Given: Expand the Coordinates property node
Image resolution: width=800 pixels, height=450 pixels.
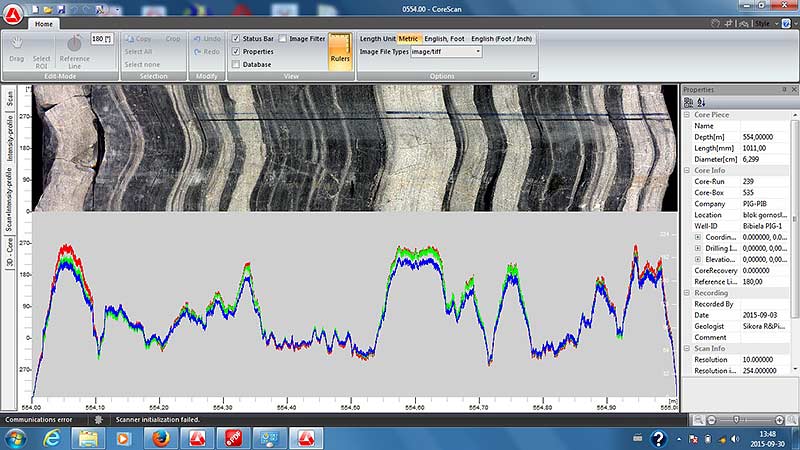Looking at the screenshot, I should click(698, 237).
